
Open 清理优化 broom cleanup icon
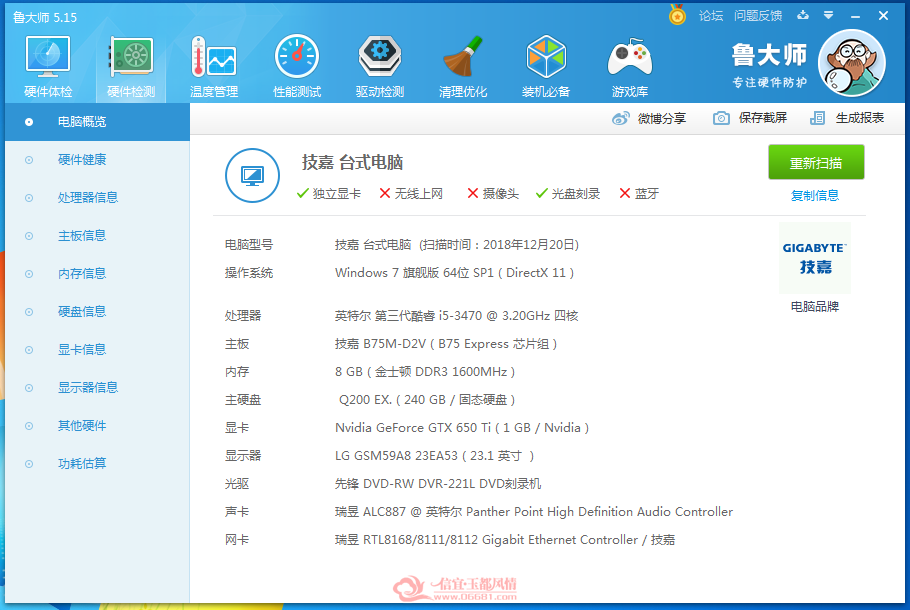[463, 57]
